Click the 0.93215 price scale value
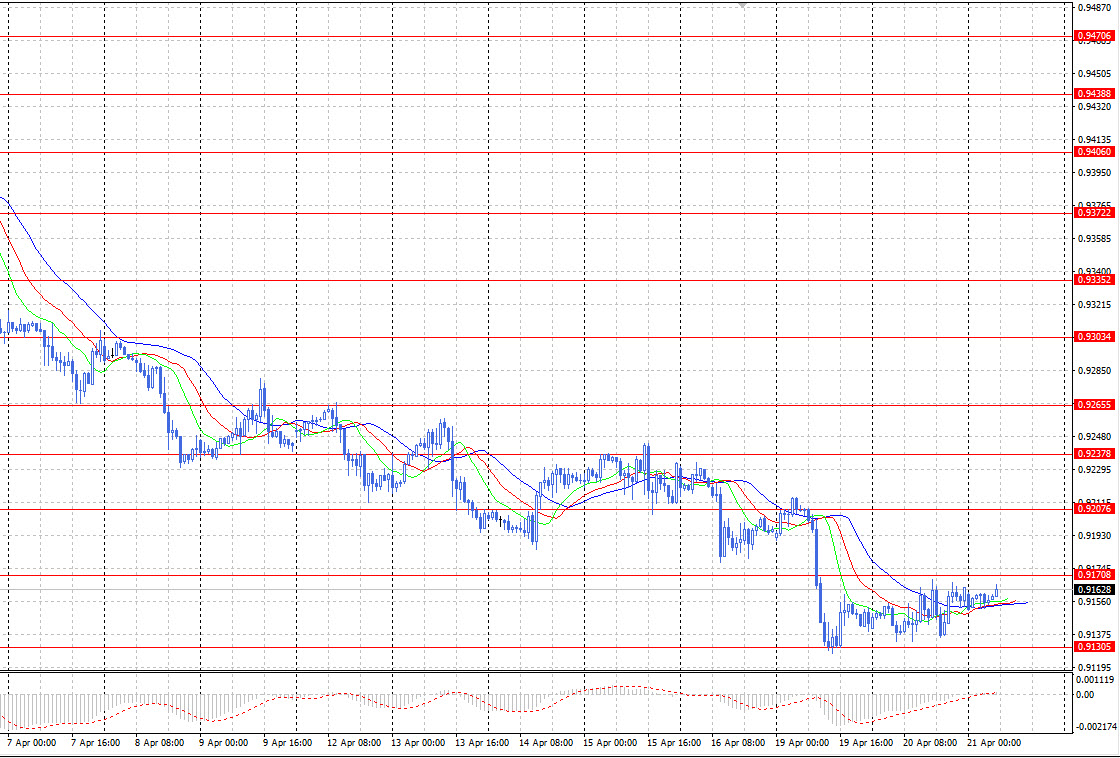 pos(1094,304)
